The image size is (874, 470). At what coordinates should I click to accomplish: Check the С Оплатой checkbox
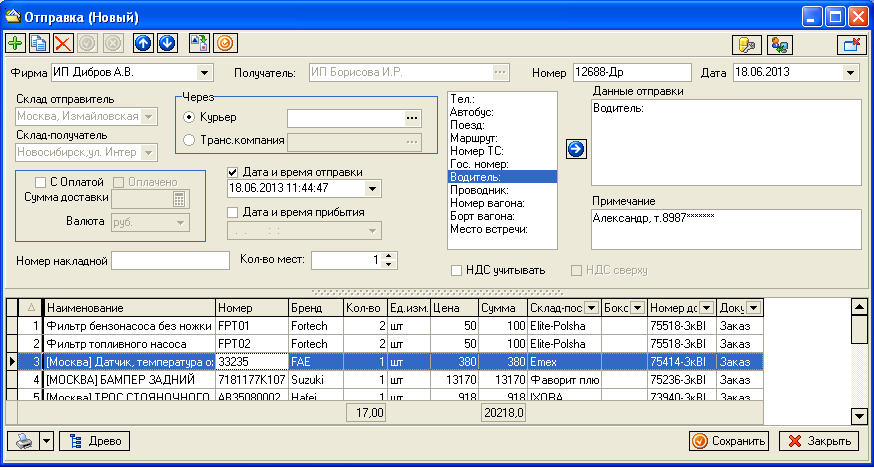(40, 182)
